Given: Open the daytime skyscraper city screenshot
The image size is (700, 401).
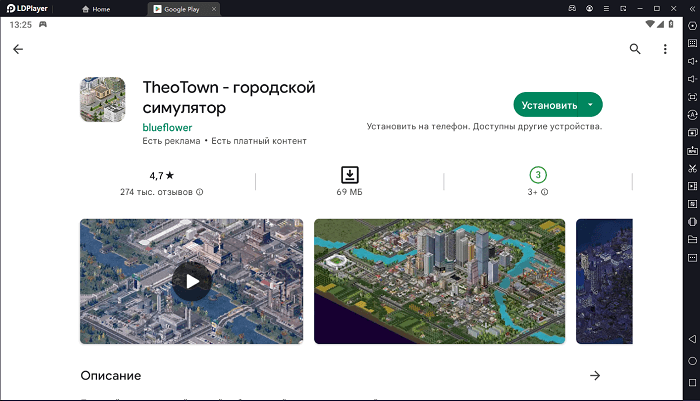Looking at the screenshot, I should (x=439, y=281).
